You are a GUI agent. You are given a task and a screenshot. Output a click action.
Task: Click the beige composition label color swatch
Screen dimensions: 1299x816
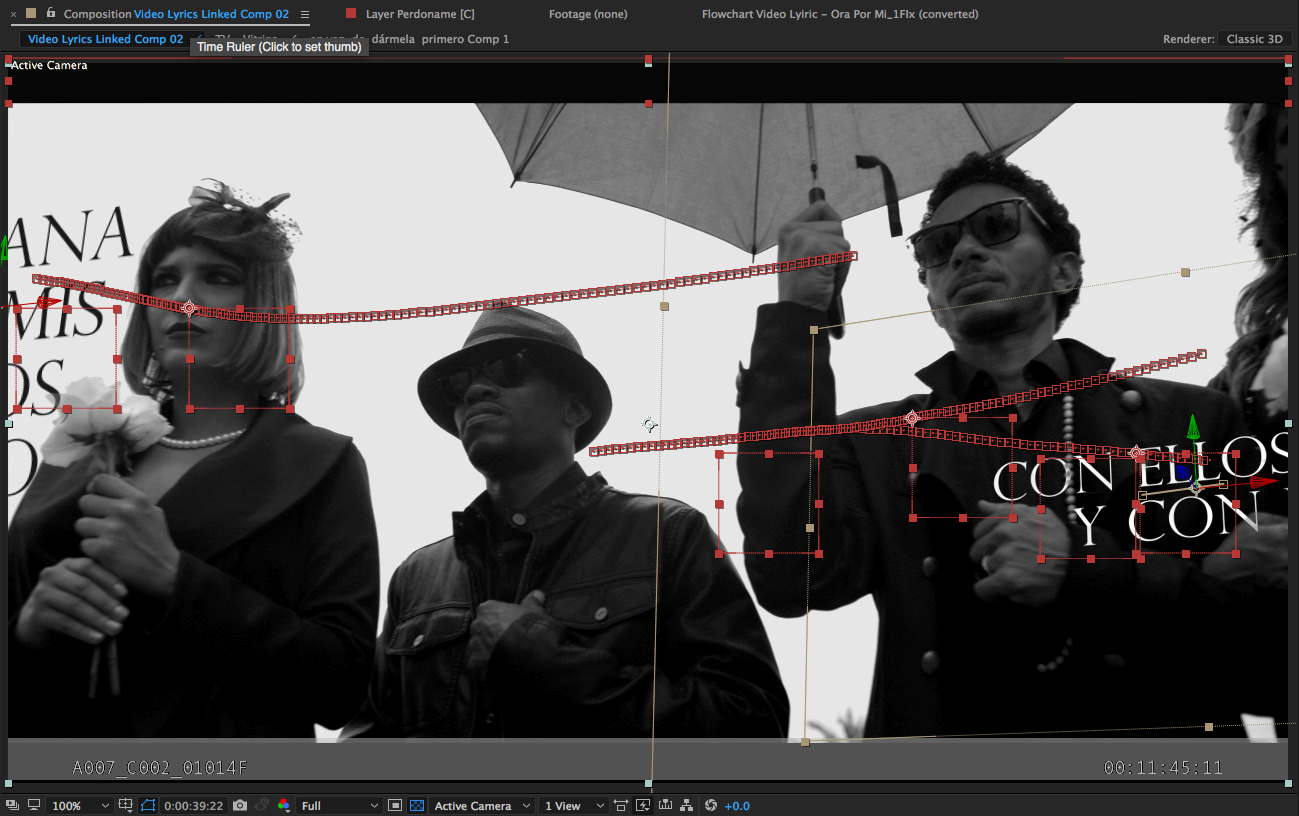pos(31,13)
